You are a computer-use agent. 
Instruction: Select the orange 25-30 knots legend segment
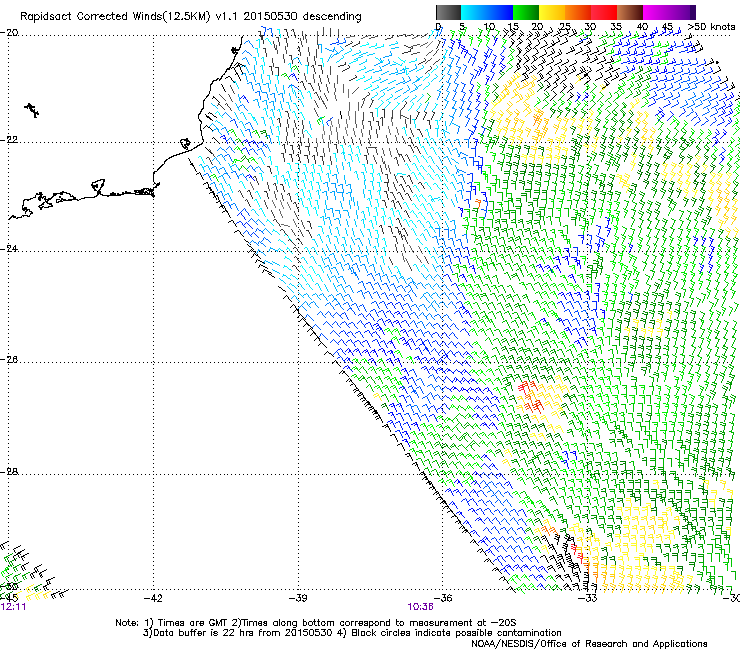click(x=578, y=12)
